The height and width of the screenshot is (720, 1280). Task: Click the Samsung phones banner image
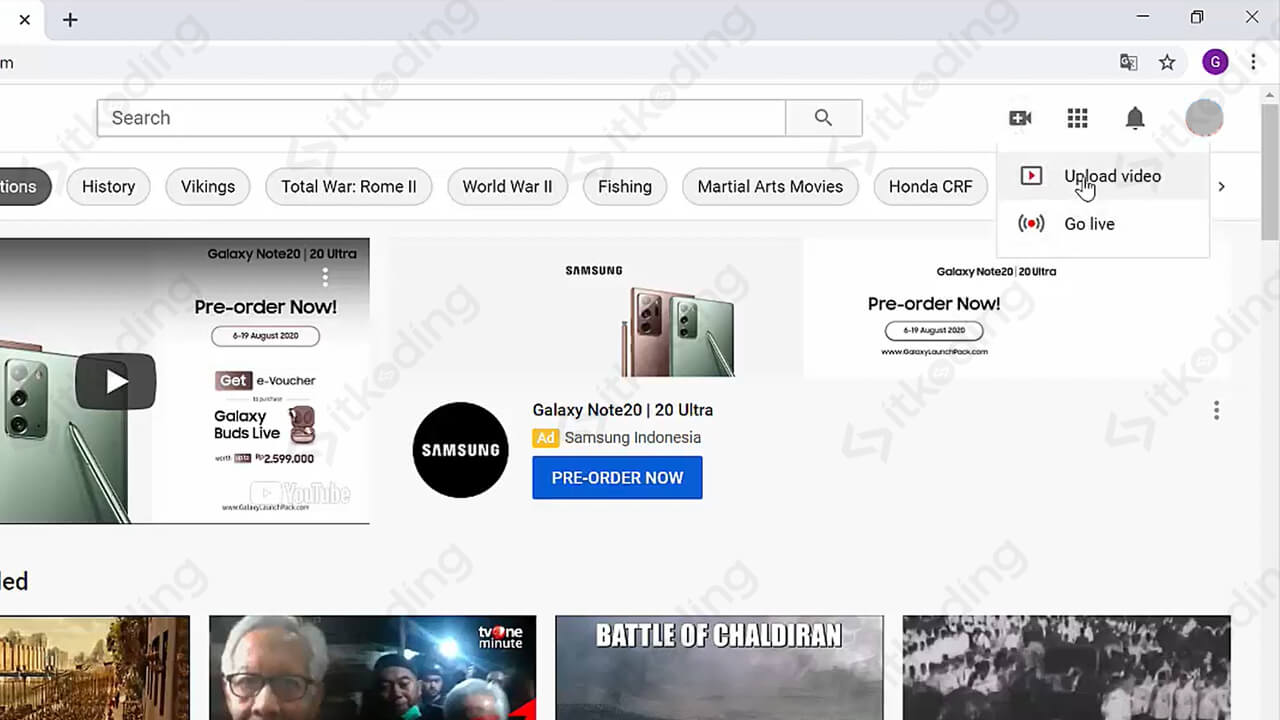pos(595,308)
